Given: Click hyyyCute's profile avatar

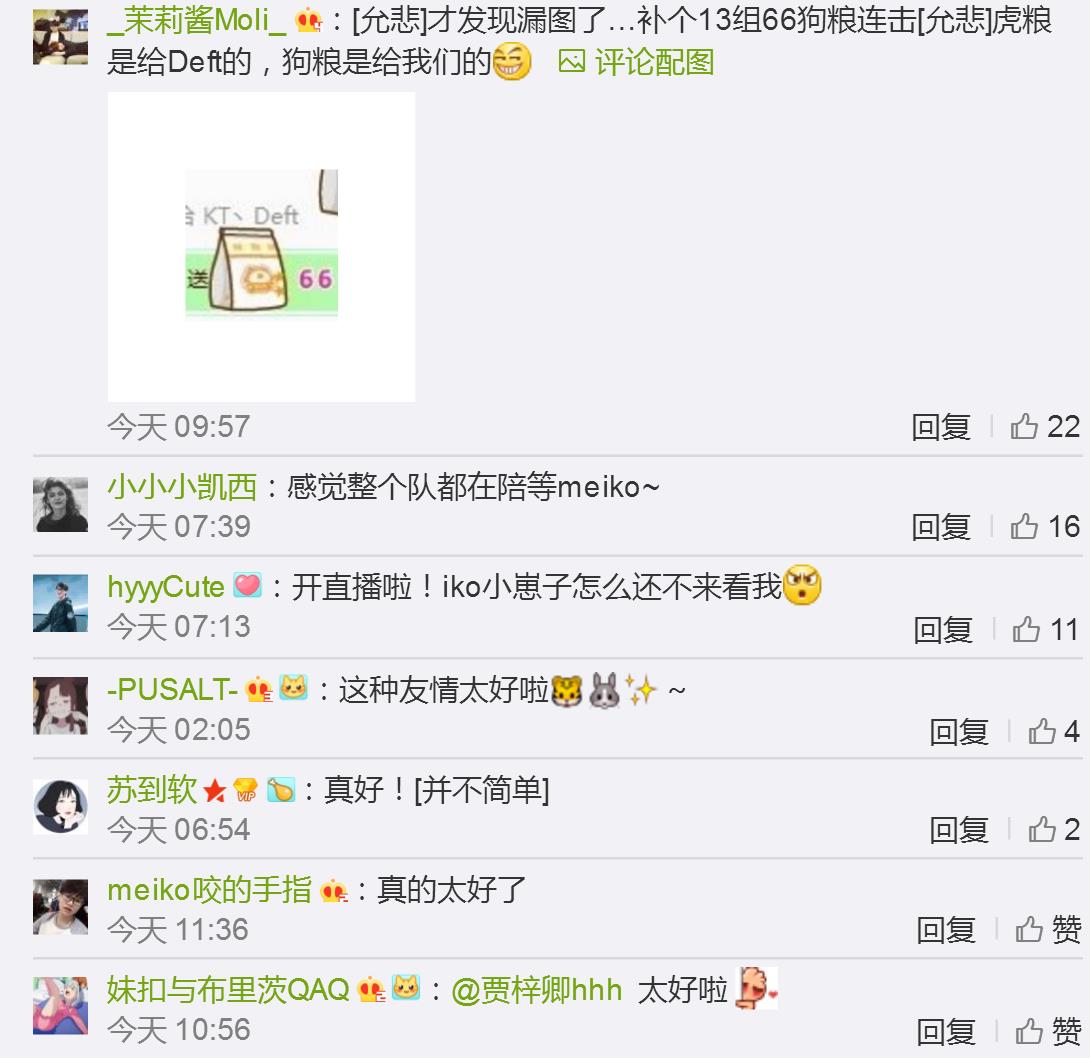Looking at the screenshot, I should pos(60,603).
